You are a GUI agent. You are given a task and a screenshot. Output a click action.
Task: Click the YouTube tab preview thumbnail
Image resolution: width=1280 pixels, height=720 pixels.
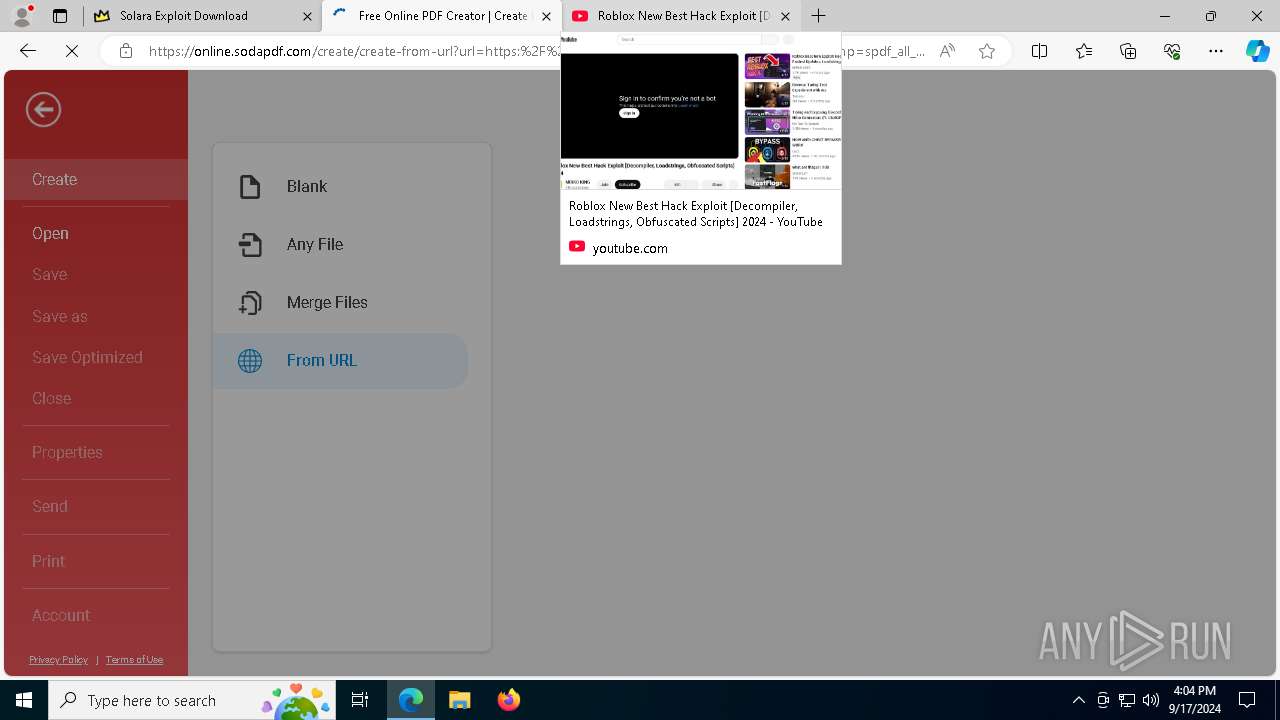701,111
